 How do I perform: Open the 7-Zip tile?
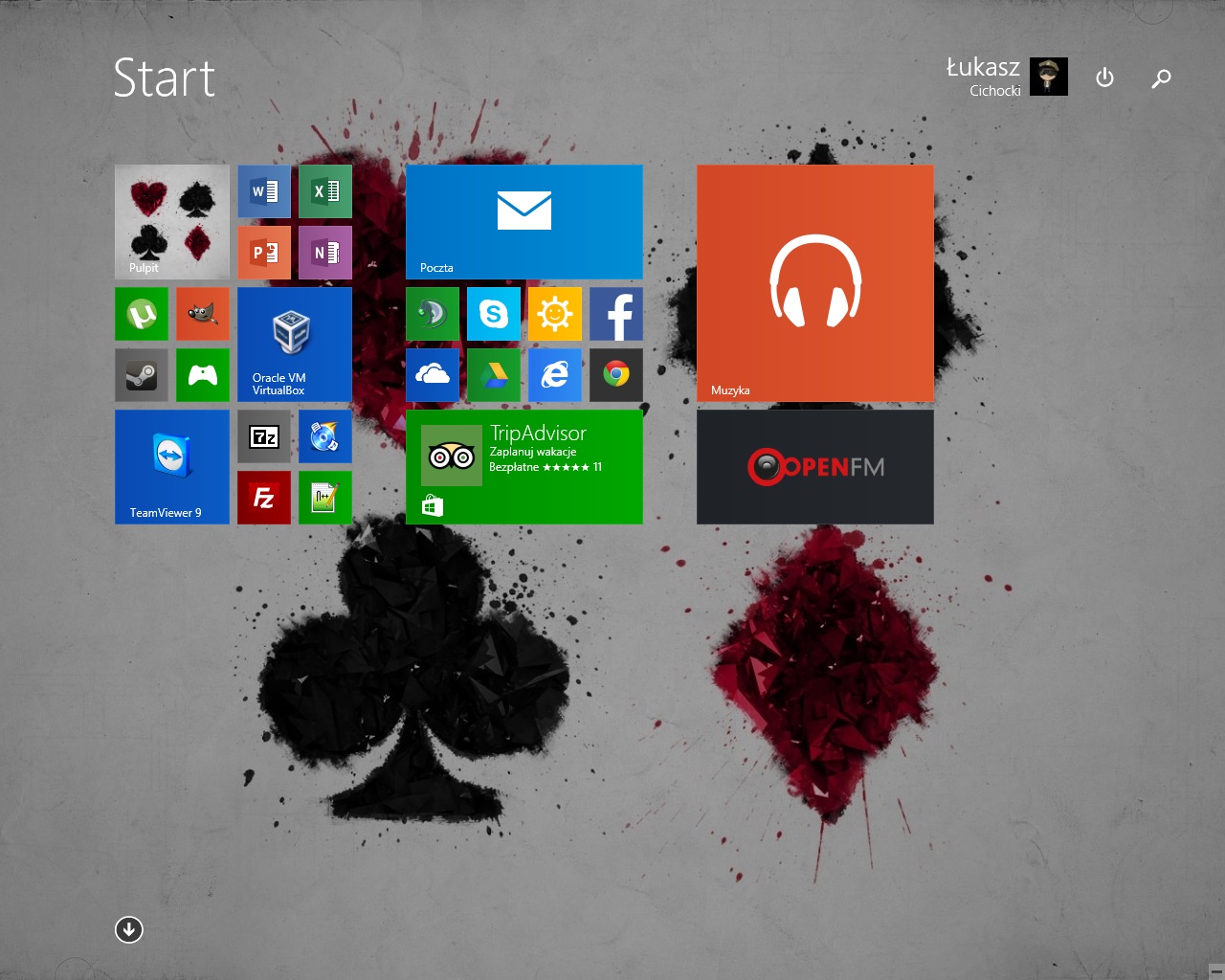point(264,436)
